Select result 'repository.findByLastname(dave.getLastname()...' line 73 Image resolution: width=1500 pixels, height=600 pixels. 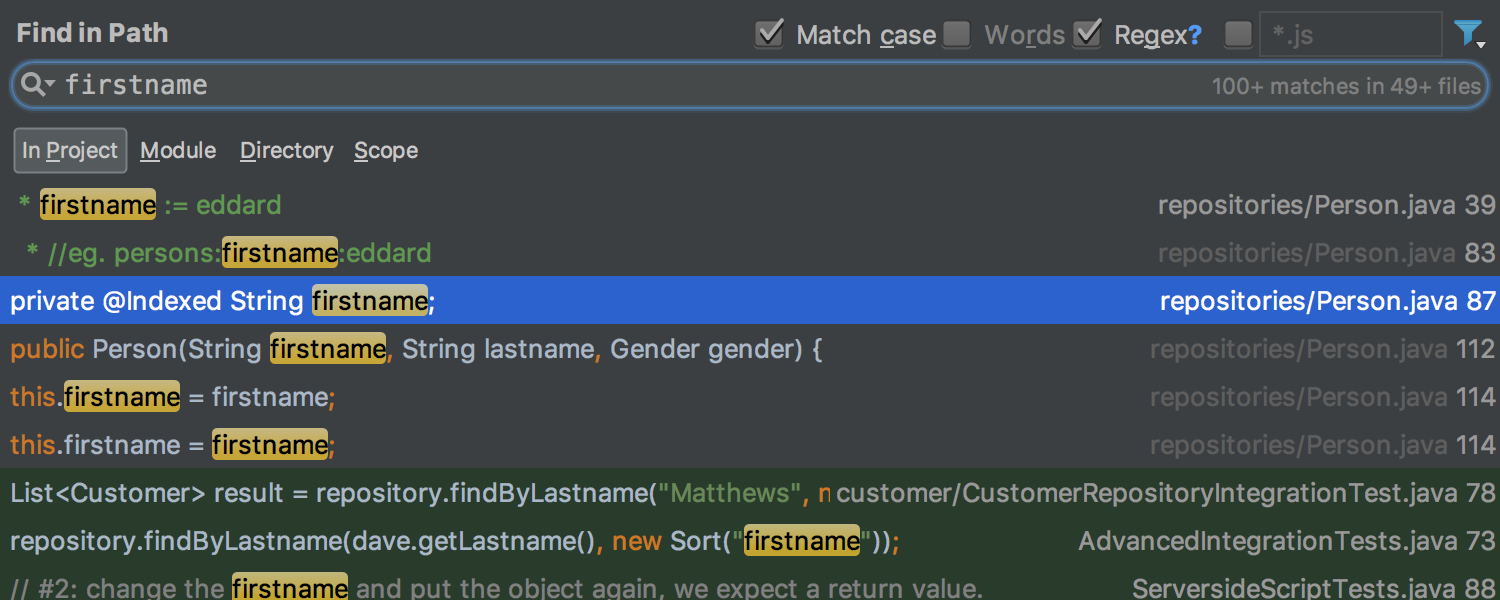(x=750, y=541)
